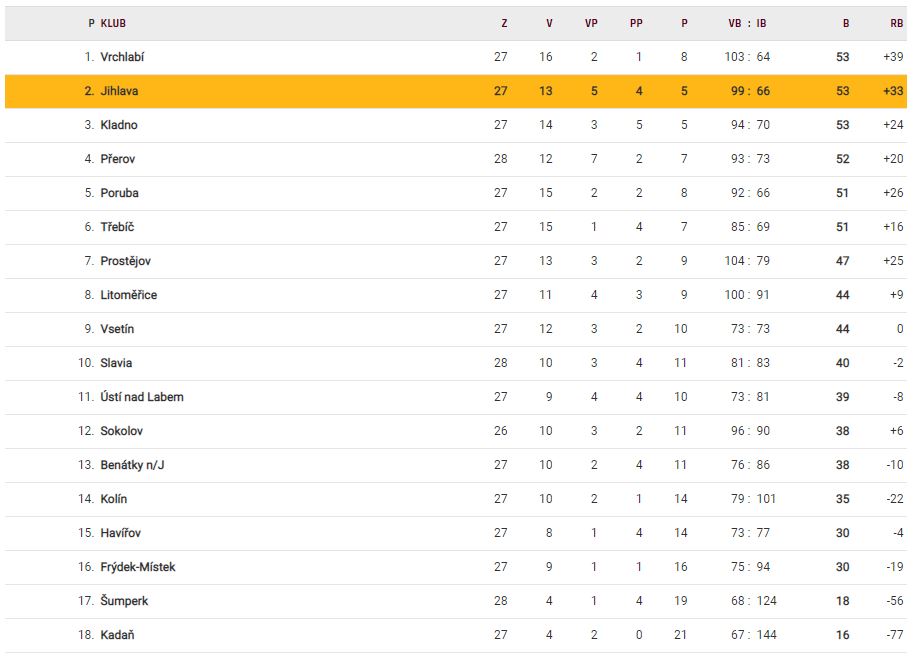Select Kadaň at the table bottom
The height and width of the screenshot is (660, 913).
coord(117,635)
